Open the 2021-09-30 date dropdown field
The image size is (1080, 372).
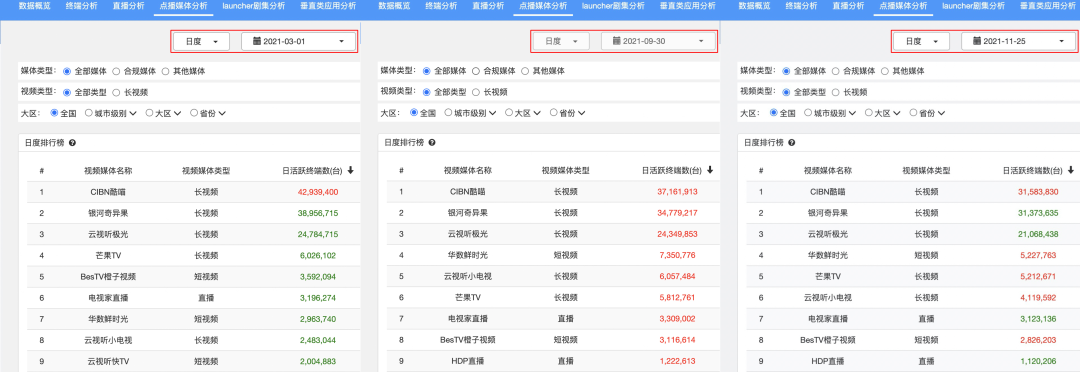[x=657, y=41]
